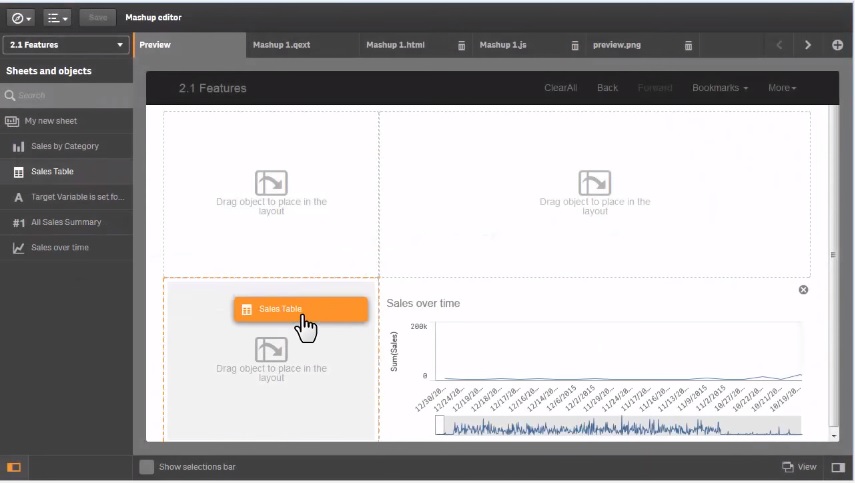Click the Save button
The height and width of the screenshot is (483, 855).
98,18
